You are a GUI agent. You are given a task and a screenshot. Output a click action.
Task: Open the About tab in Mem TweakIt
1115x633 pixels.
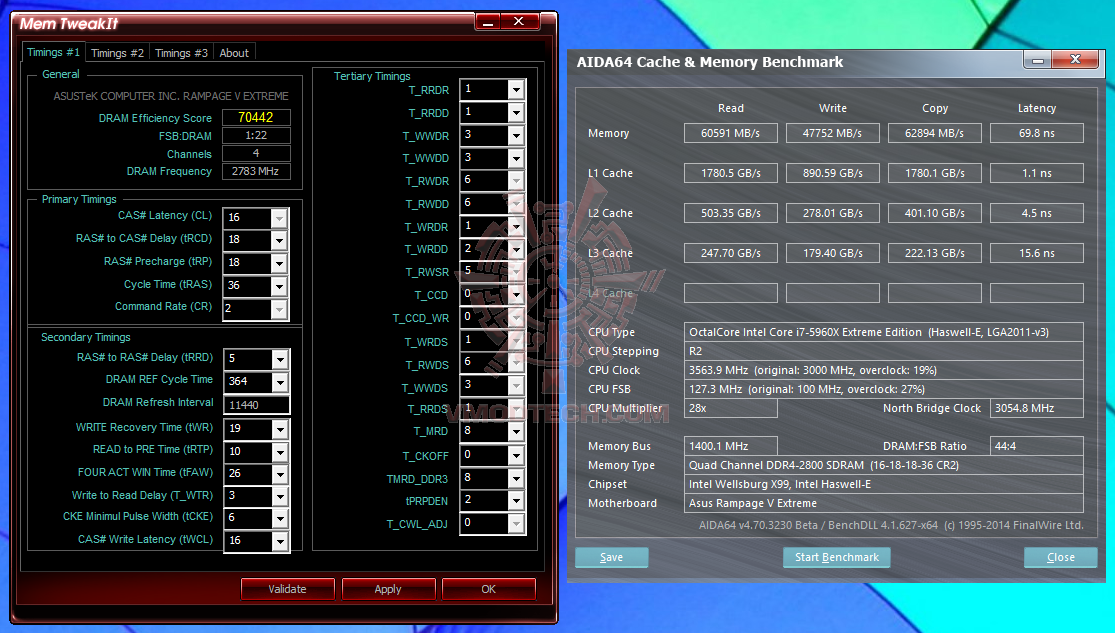(234, 53)
